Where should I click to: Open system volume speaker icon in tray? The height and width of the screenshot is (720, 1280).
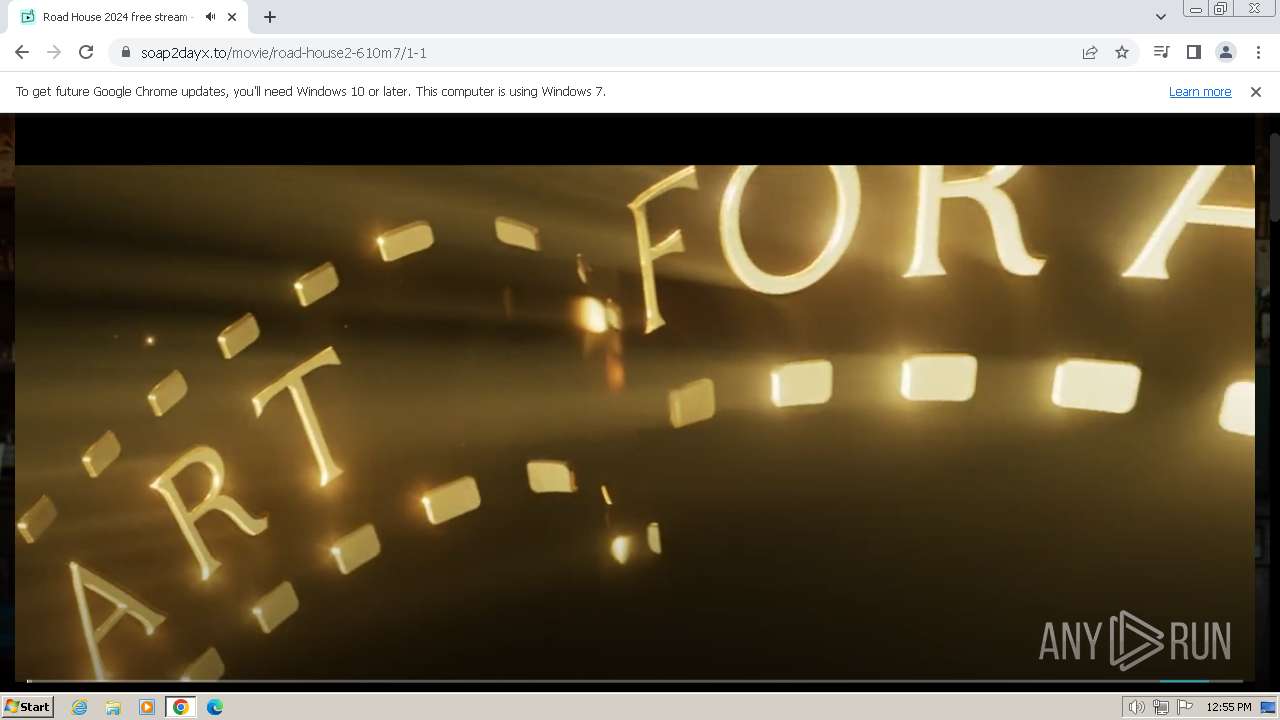1136,707
